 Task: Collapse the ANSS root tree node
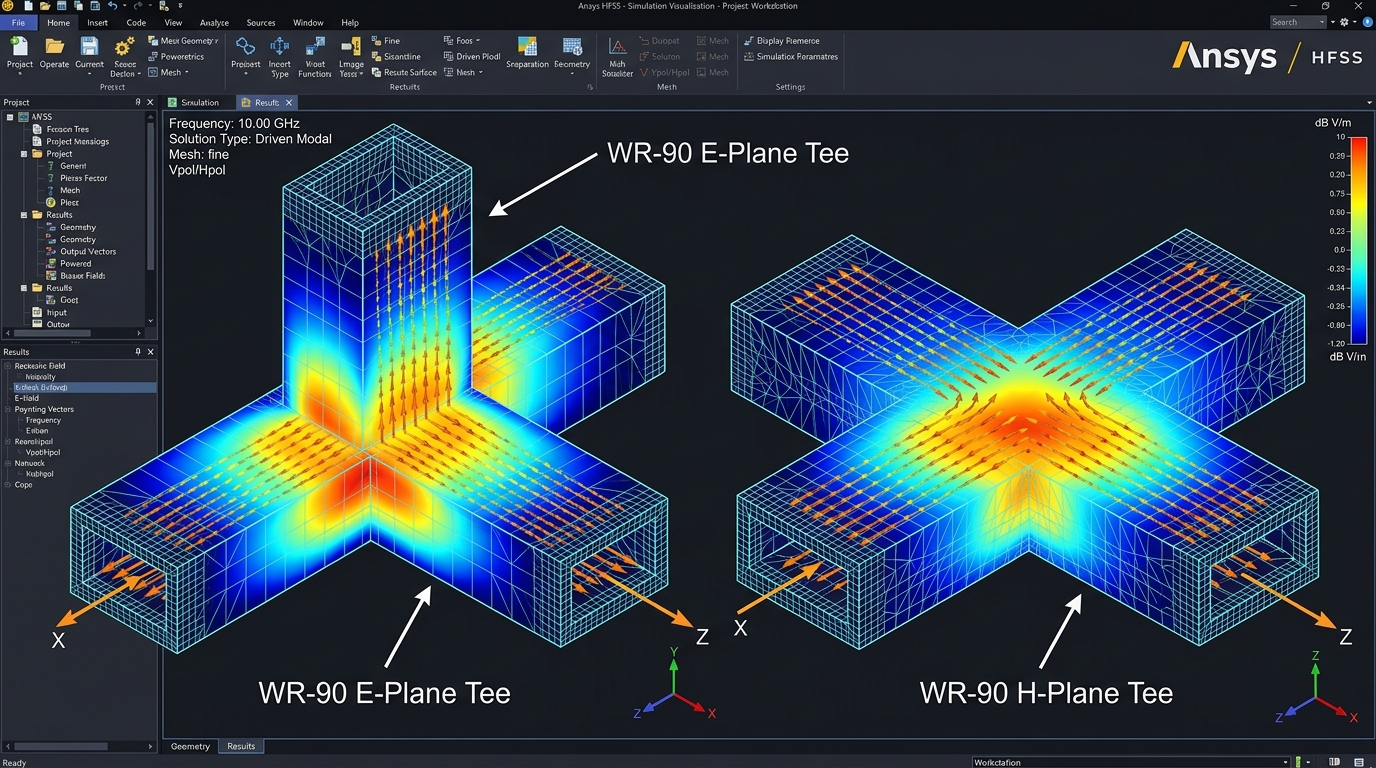(10, 117)
